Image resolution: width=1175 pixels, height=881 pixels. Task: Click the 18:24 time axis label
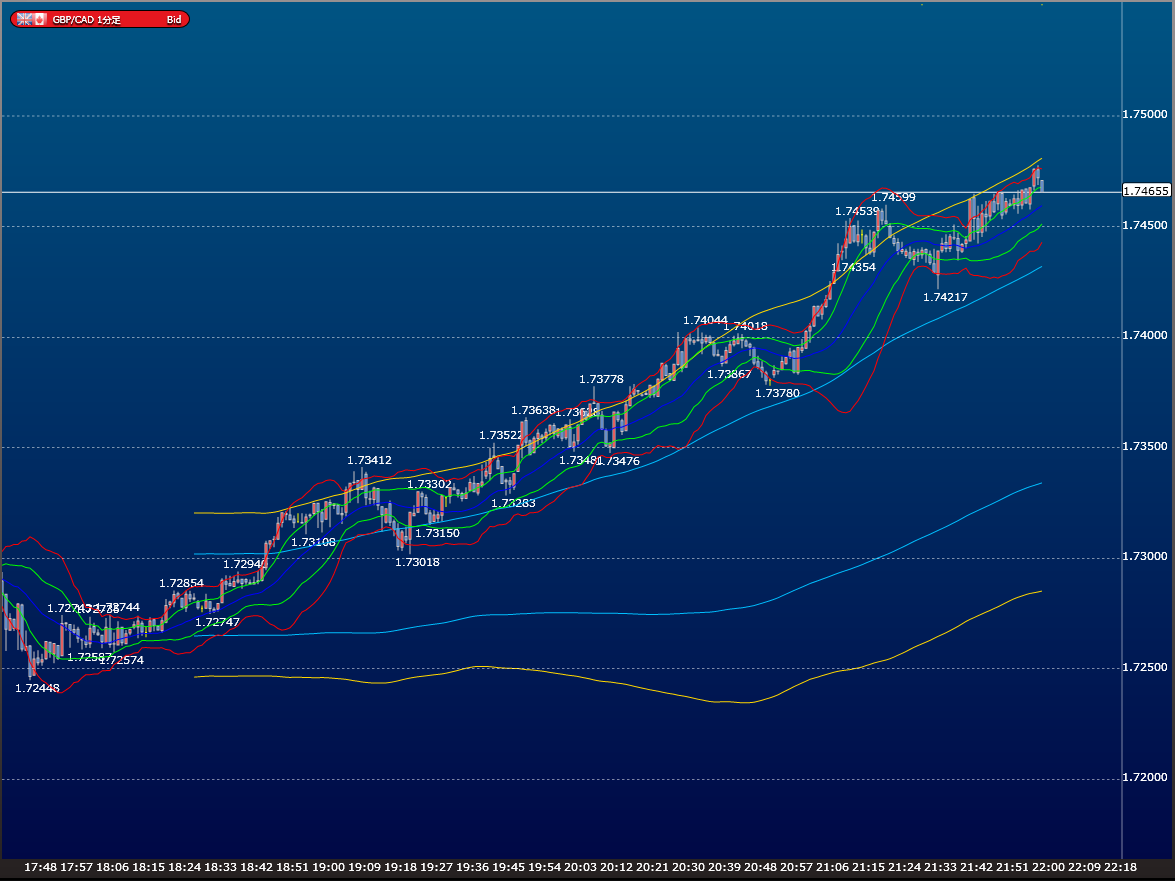point(184,868)
